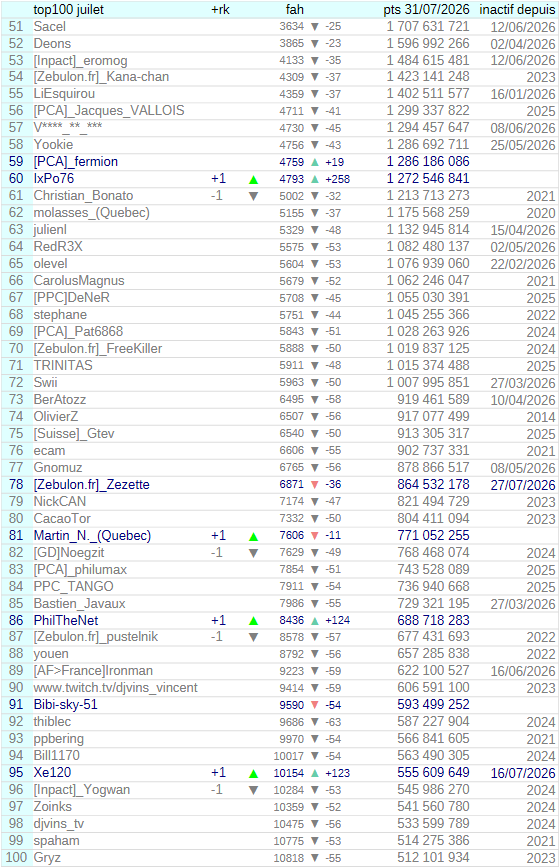The width and height of the screenshot is (560, 868).
Task: Click red down triangle in Bibi-sky-51 row
Action: 315,705
